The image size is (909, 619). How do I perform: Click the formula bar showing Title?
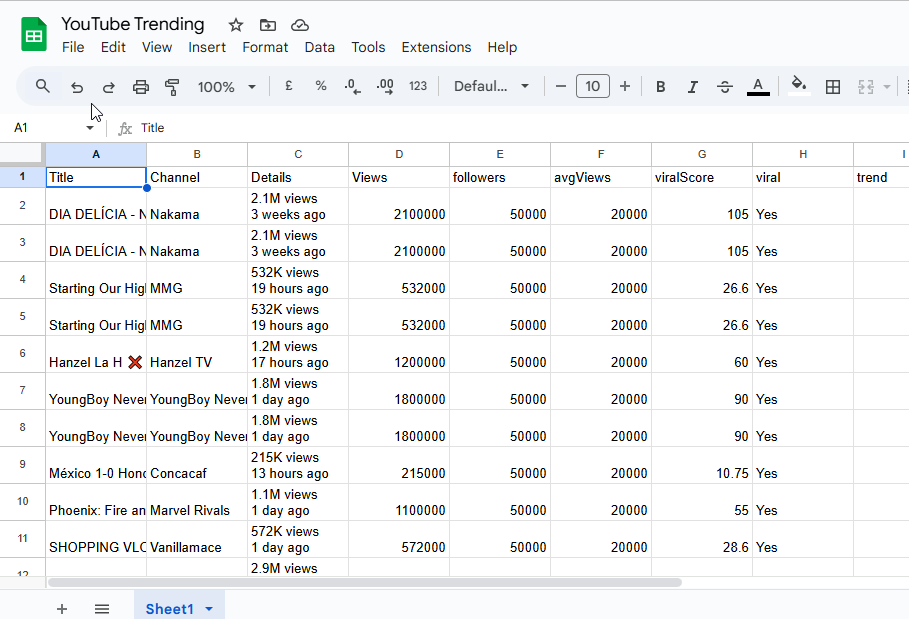522,128
